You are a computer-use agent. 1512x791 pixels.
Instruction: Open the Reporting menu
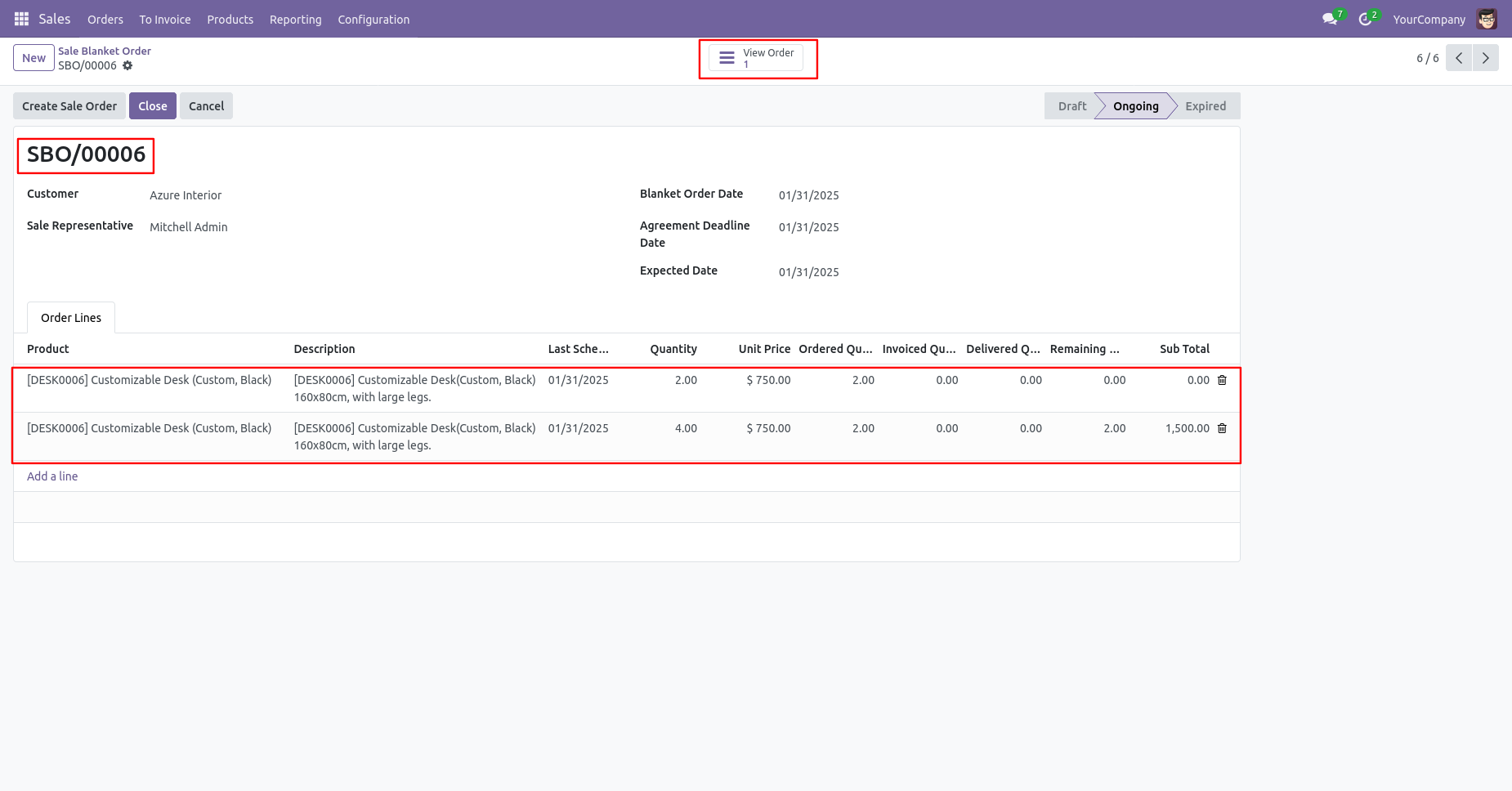296,19
